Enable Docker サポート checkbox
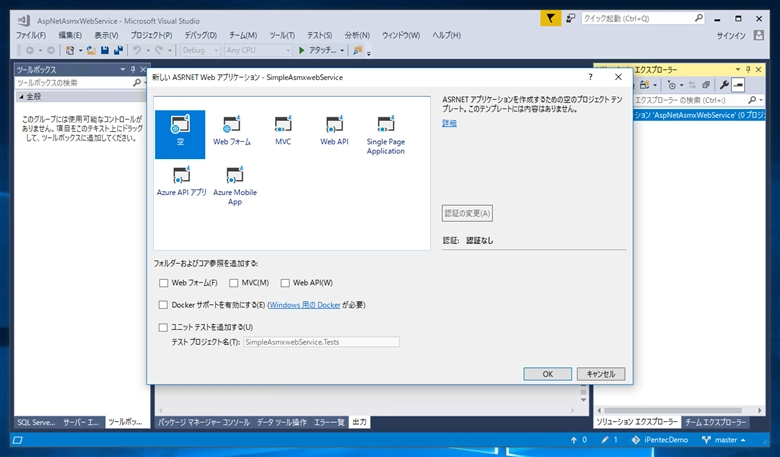 (x=163, y=305)
